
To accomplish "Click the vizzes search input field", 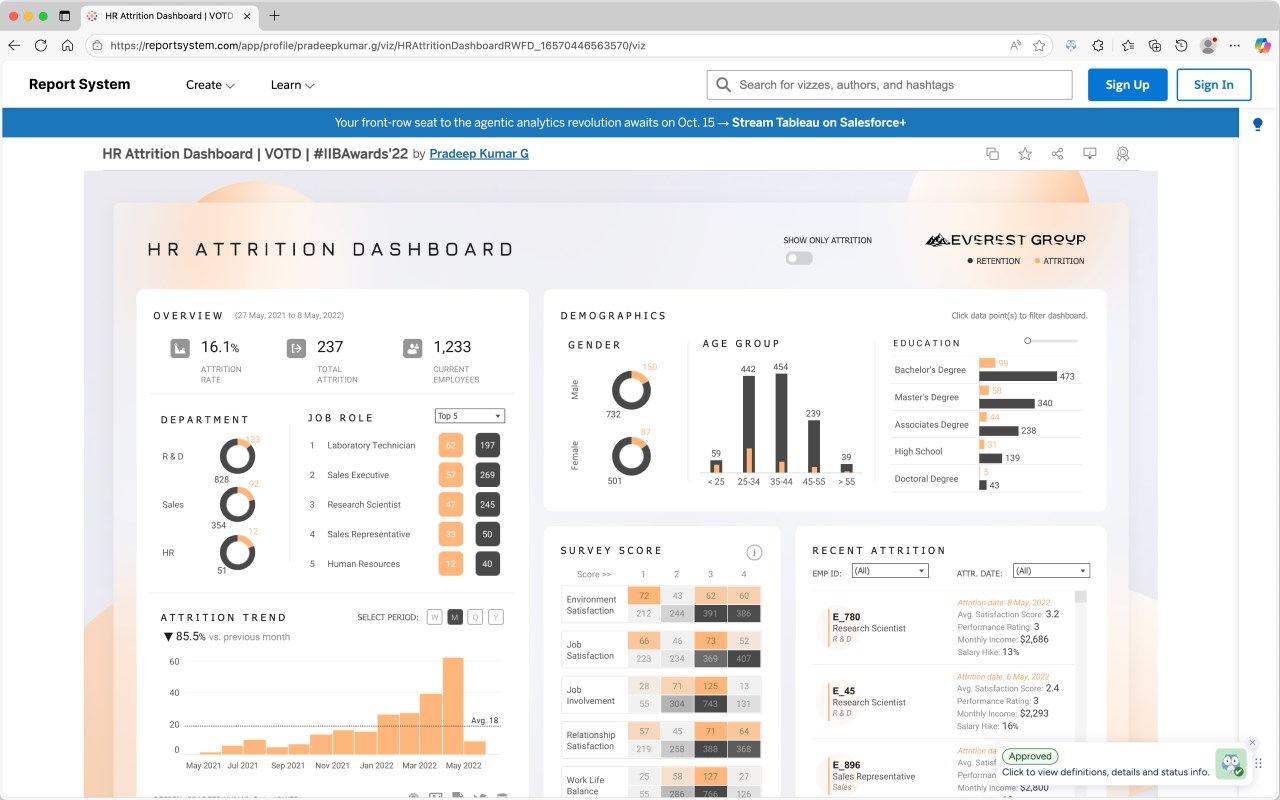I will tap(889, 85).
